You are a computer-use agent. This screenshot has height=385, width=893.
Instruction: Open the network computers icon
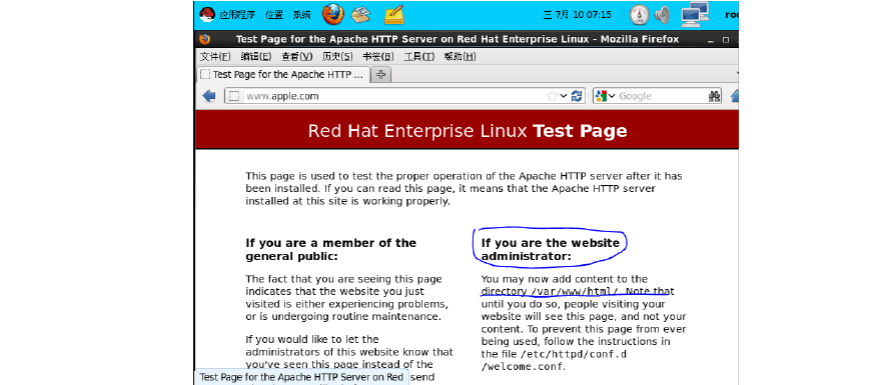(695, 15)
